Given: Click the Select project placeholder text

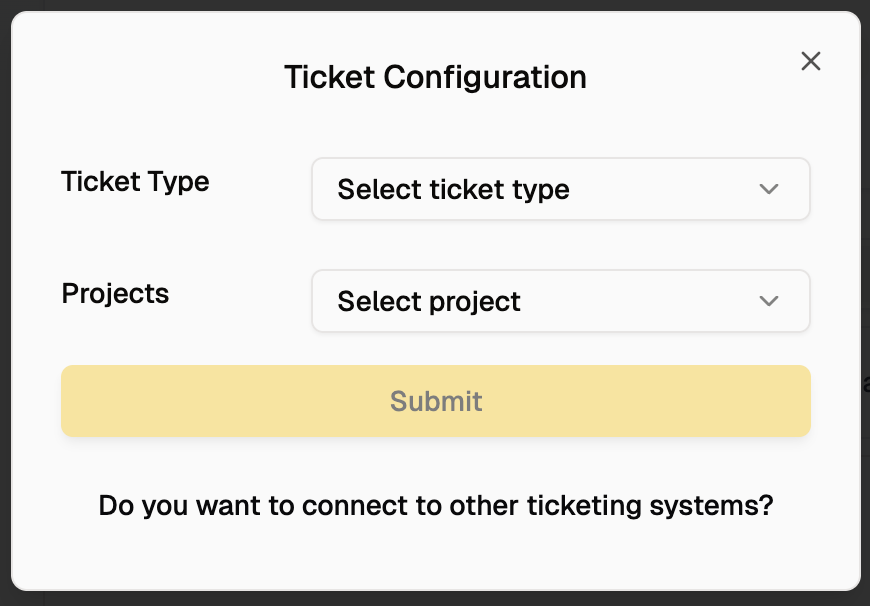Looking at the screenshot, I should [428, 301].
